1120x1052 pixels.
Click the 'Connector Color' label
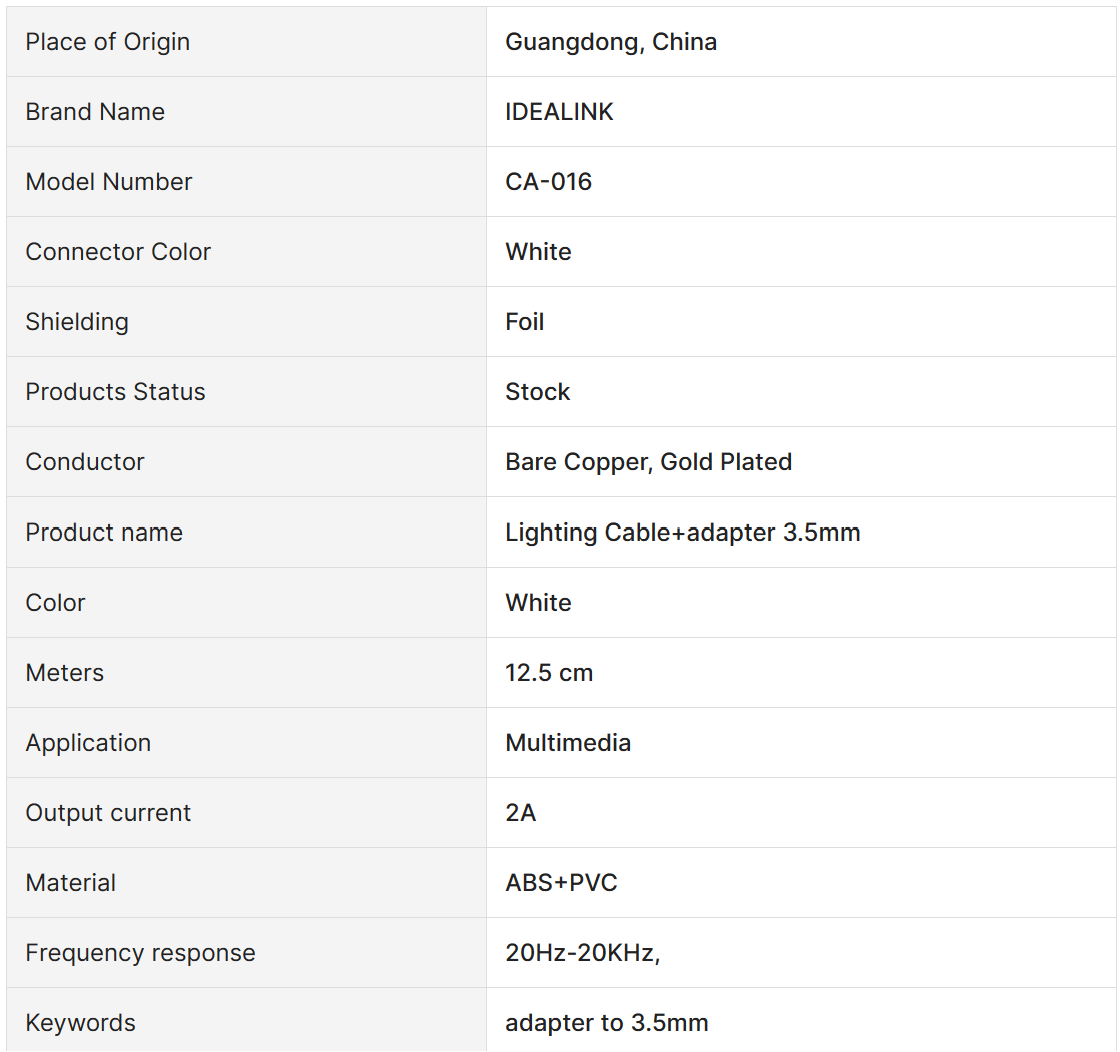click(x=118, y=252)
